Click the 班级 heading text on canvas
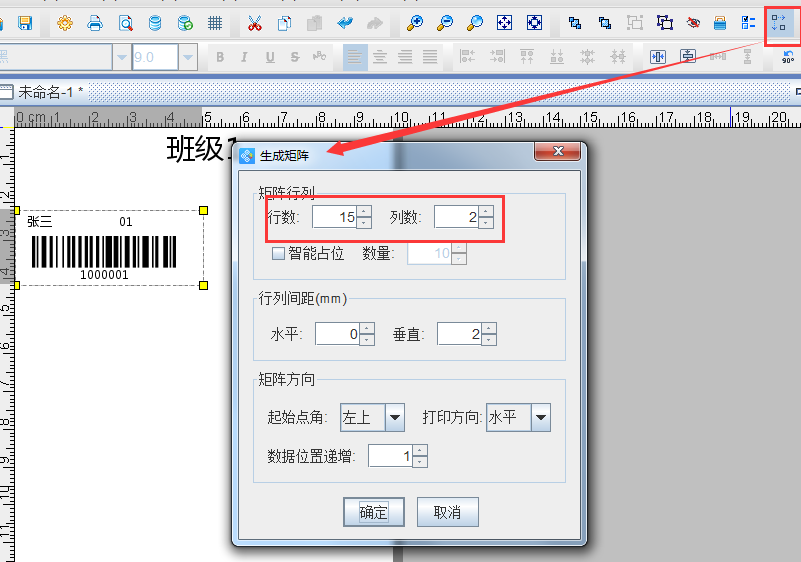 coord(202,149)
